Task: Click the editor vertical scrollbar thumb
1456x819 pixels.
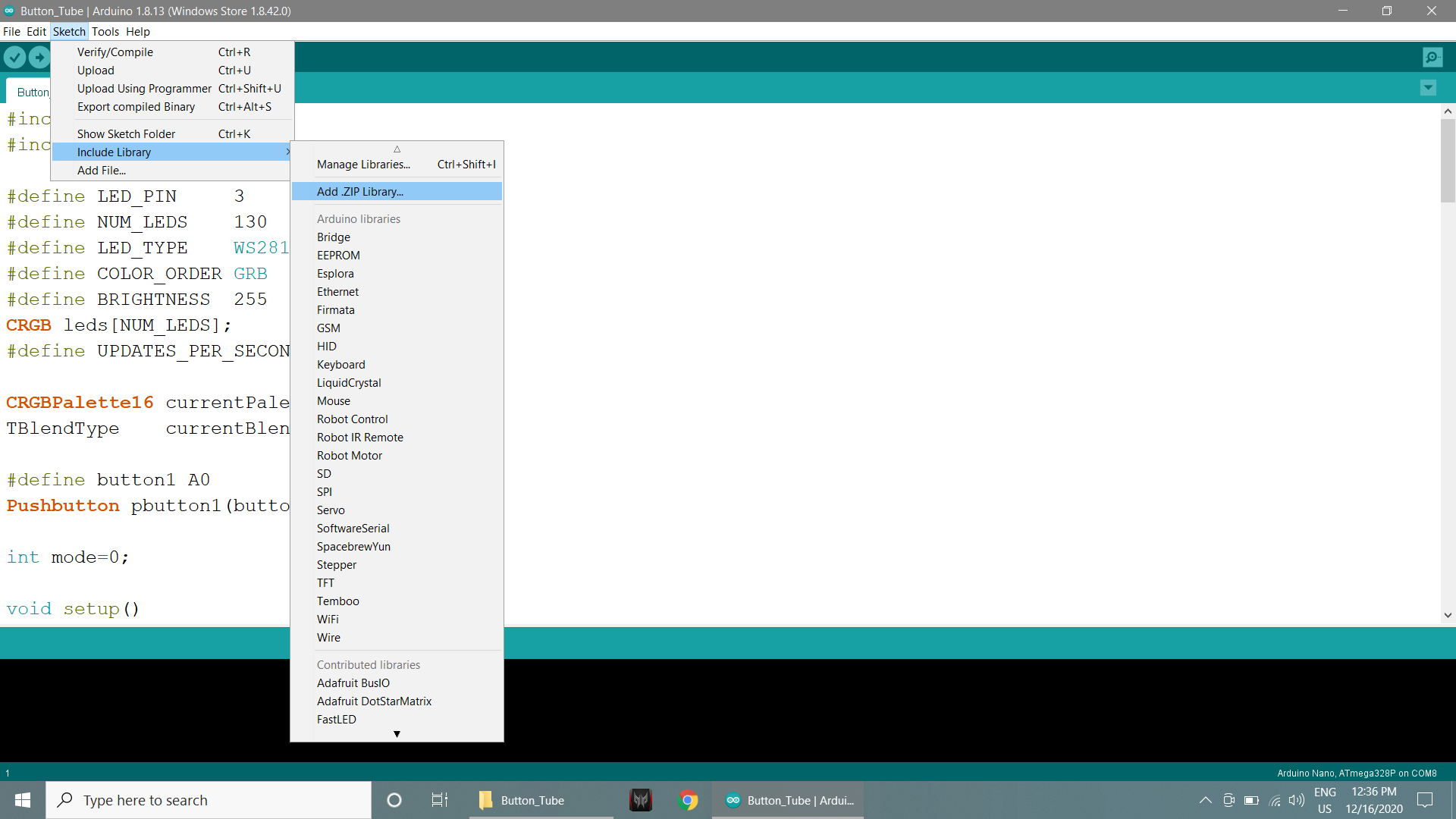Action: [1448, 159]
